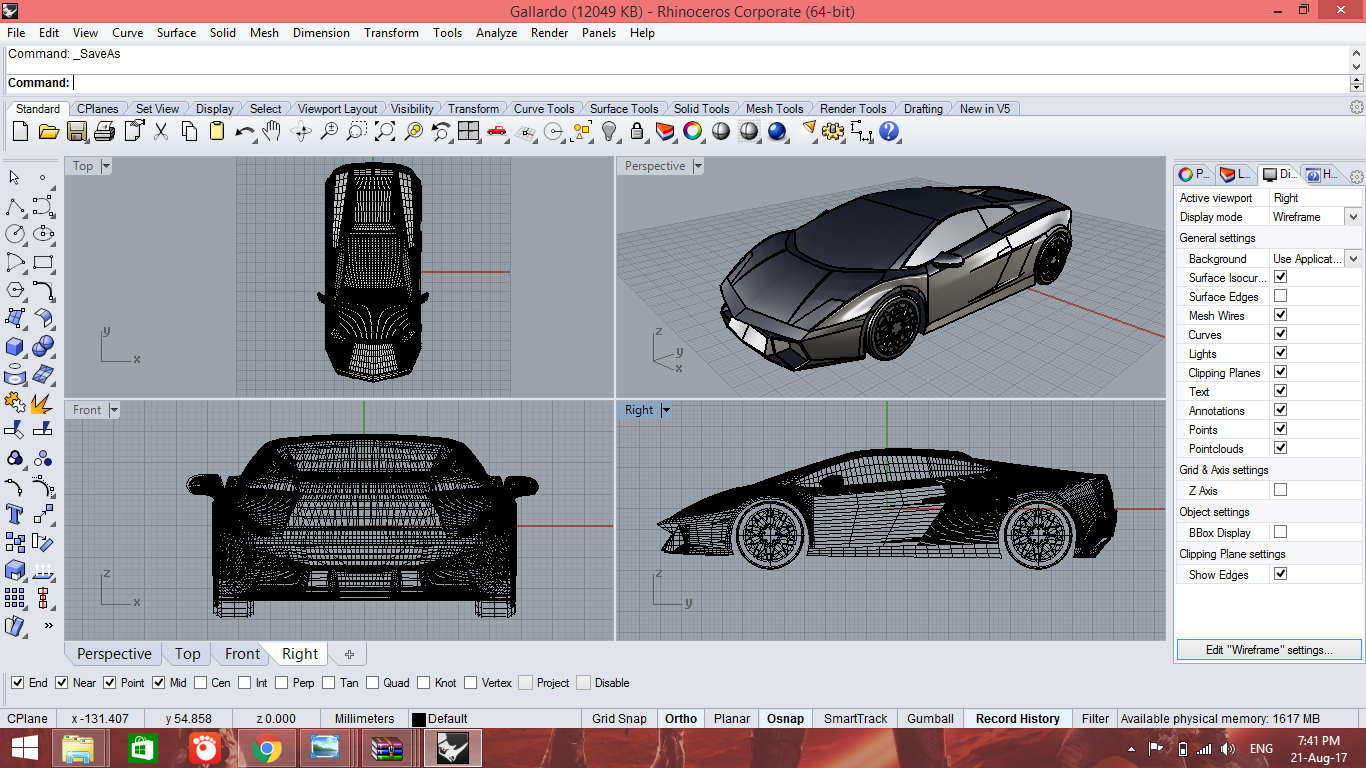Viewport: 1366px width, 768px height.
Task: Click the Save file icon
Action: [x=76, y=131]
